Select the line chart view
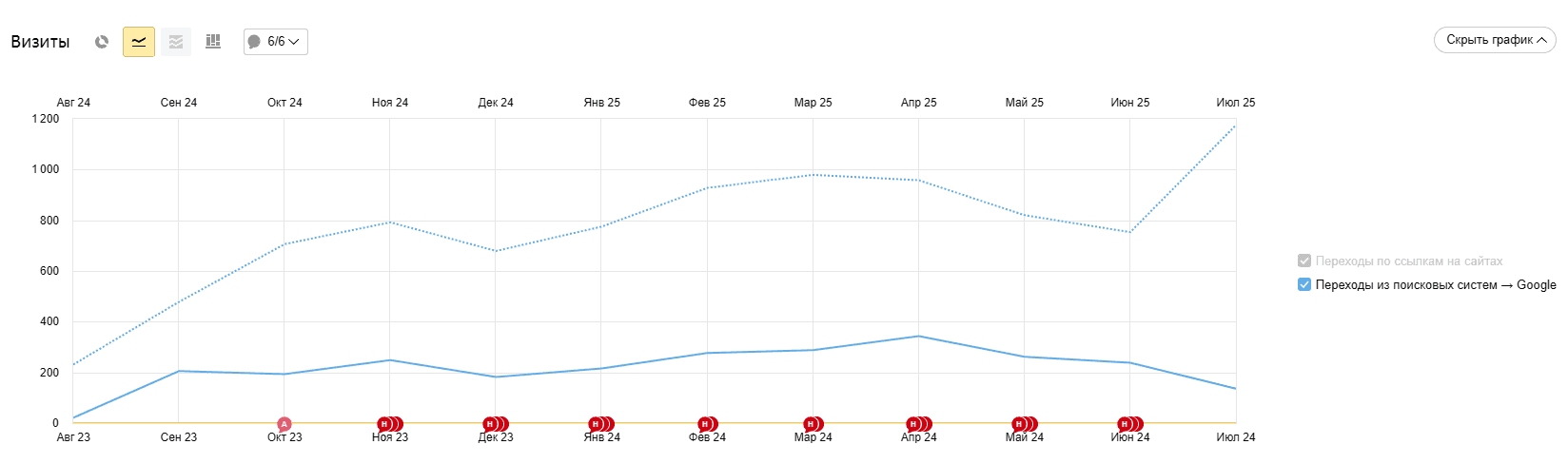1568x464 pixels. click(x=139, y=42)
